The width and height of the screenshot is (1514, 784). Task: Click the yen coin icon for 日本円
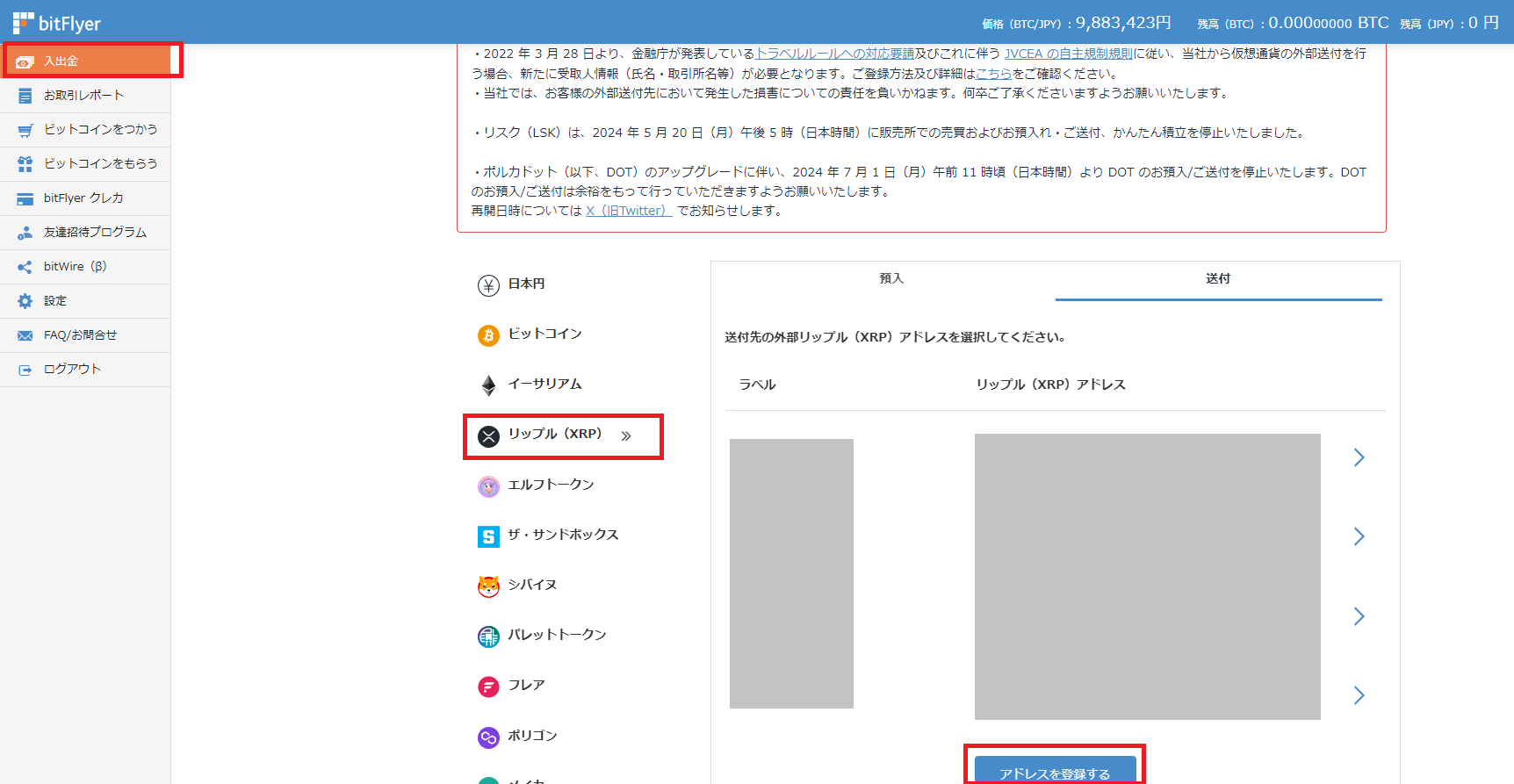pos(488,285)
